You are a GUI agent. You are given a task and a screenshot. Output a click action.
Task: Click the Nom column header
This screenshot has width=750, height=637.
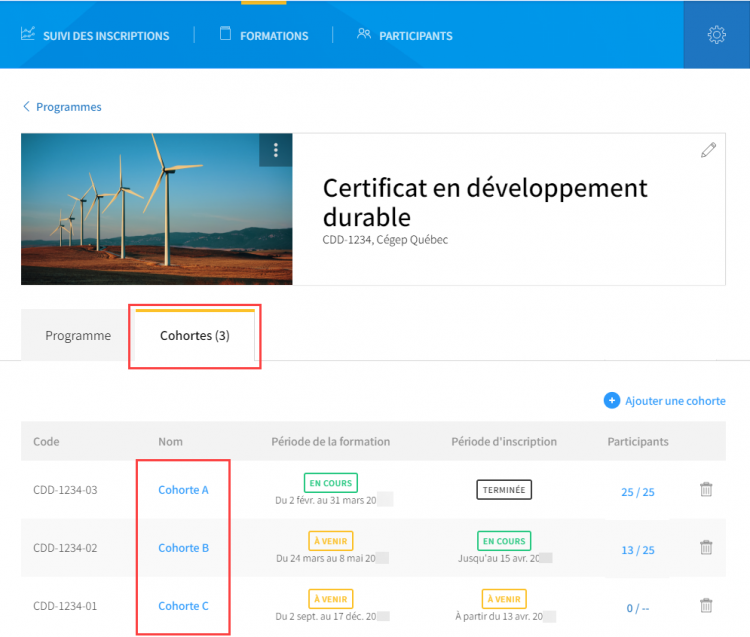coord(170,441)
